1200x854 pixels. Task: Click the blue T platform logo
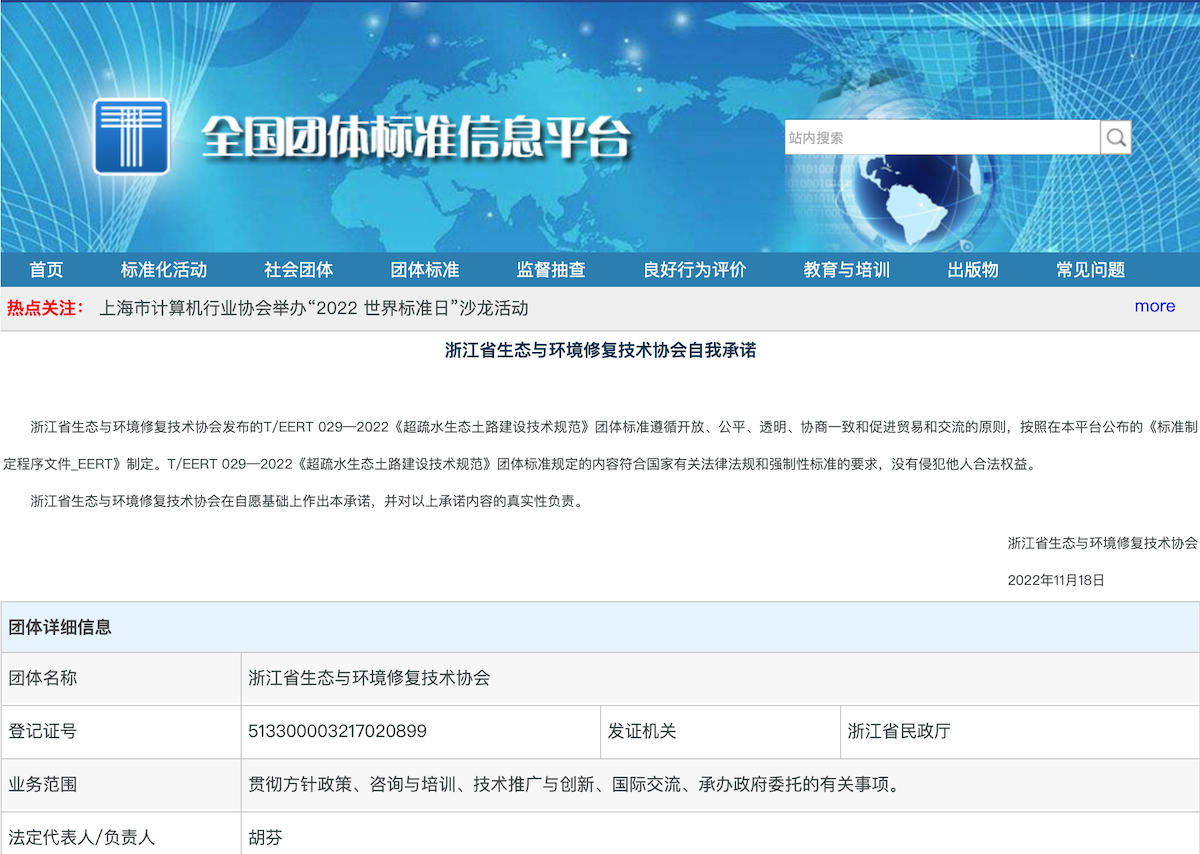tap(131, 137)
